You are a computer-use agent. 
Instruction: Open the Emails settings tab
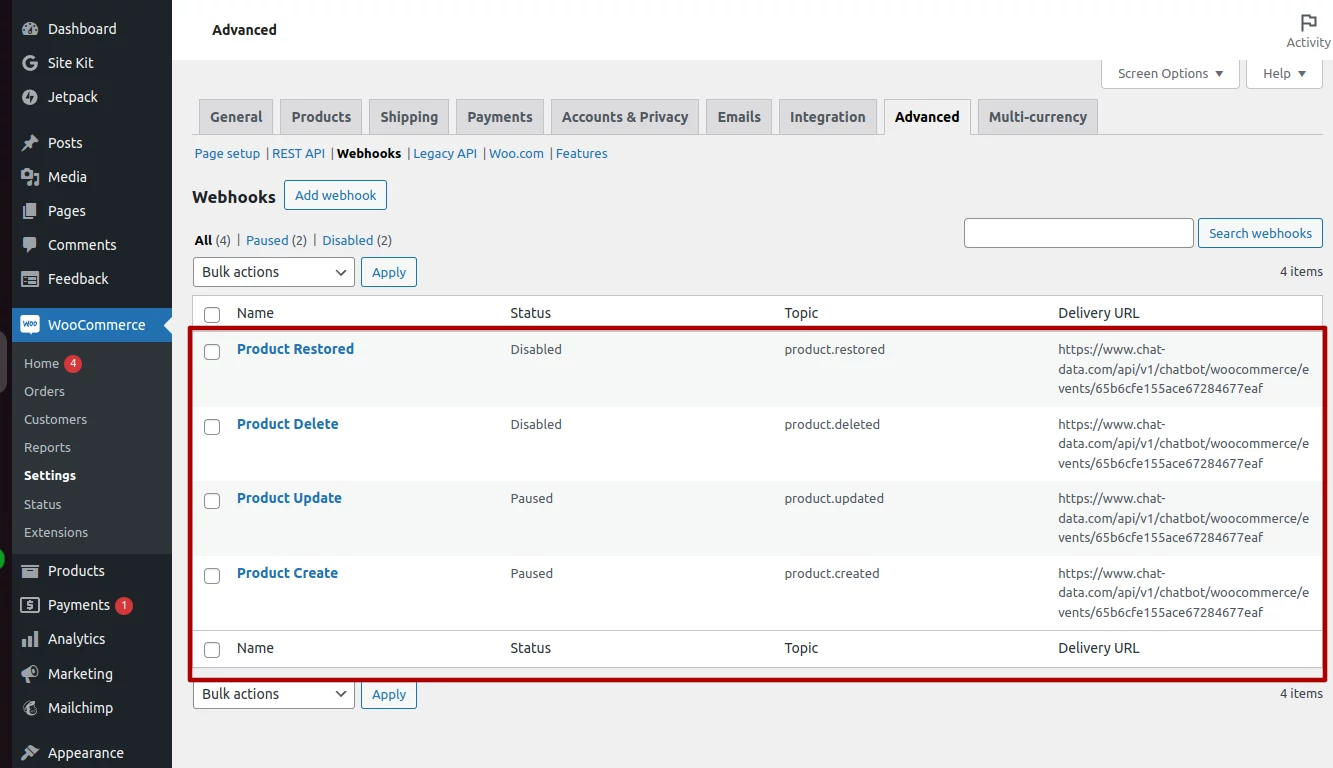739,117
